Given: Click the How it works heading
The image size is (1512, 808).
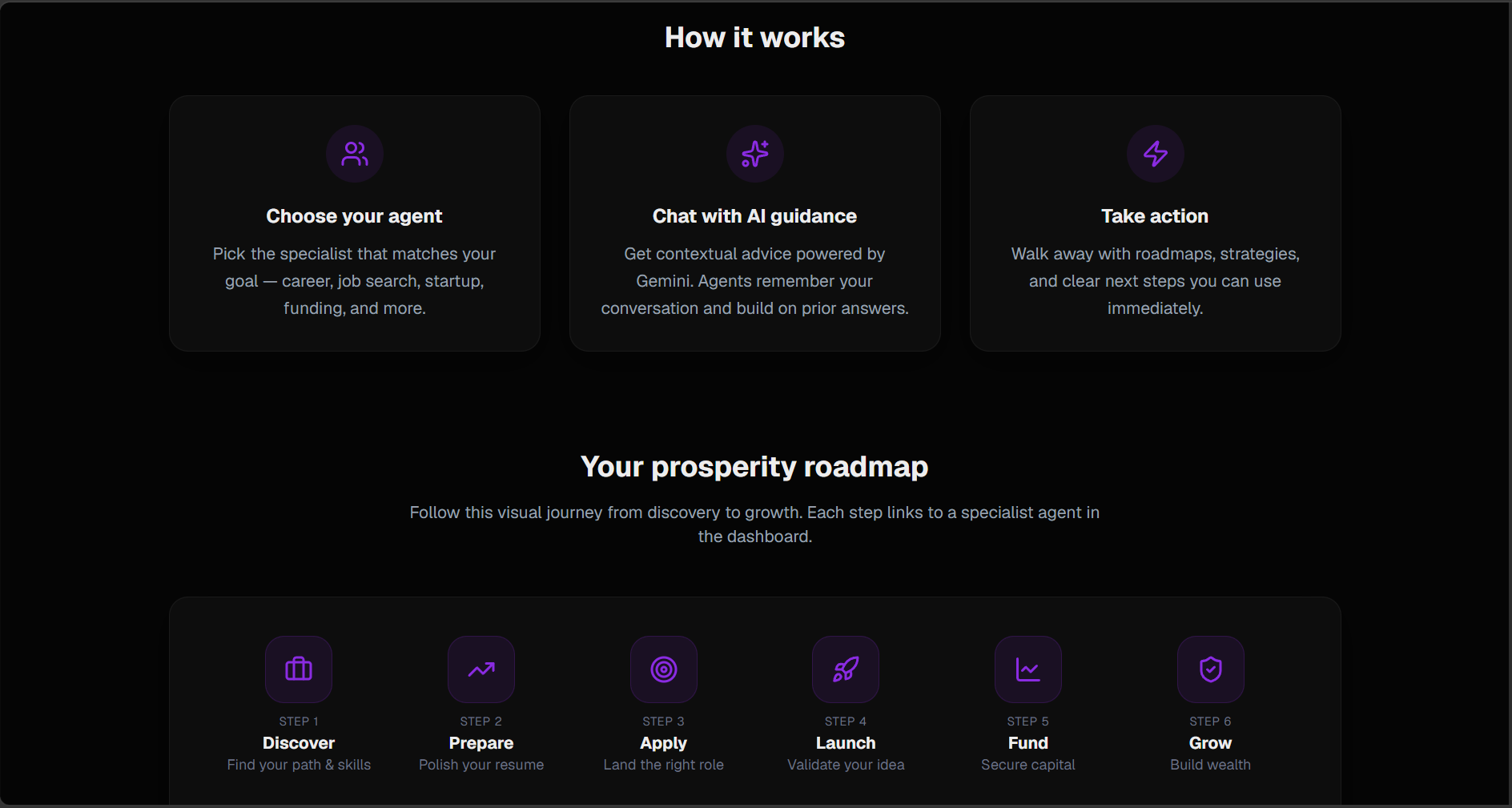Looking at the screenshot, I should tap(755, 38).
